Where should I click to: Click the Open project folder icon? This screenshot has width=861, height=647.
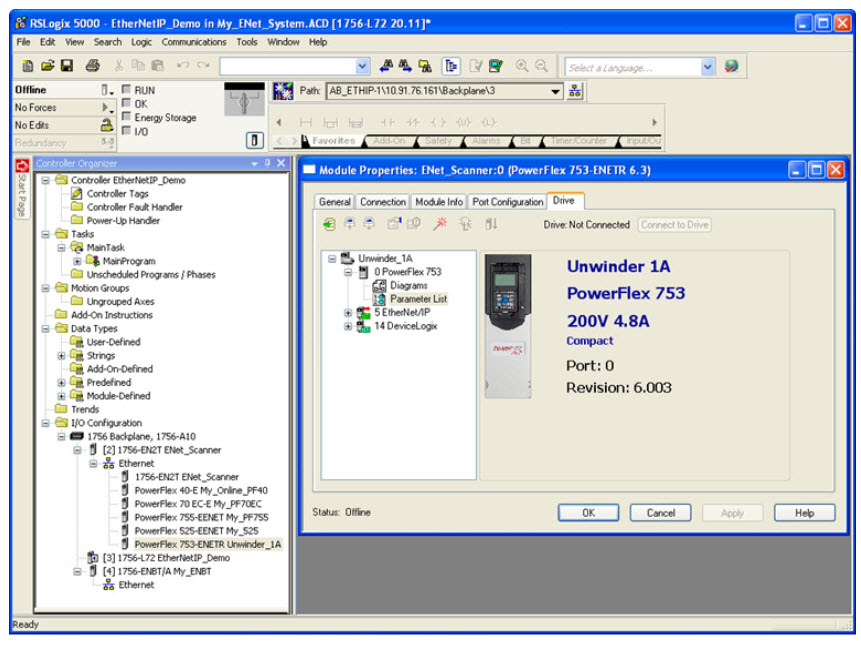tap(47, 66)
